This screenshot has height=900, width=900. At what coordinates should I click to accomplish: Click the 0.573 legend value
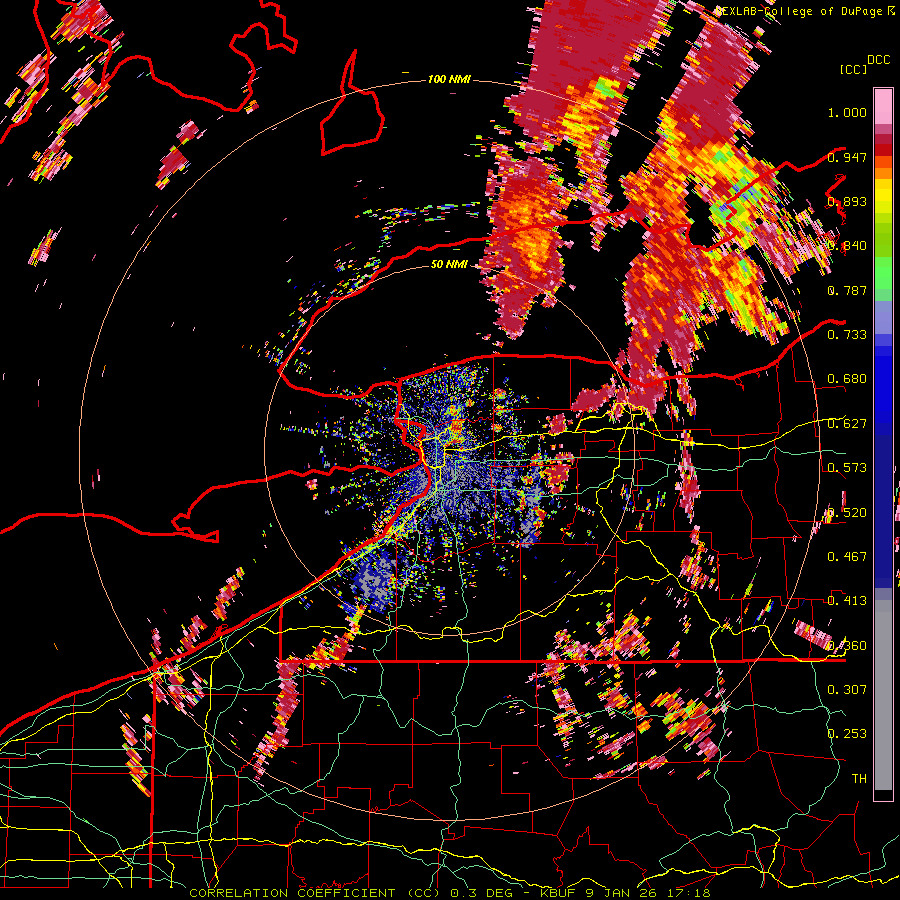pyautogui.click(x=847, y=468)
